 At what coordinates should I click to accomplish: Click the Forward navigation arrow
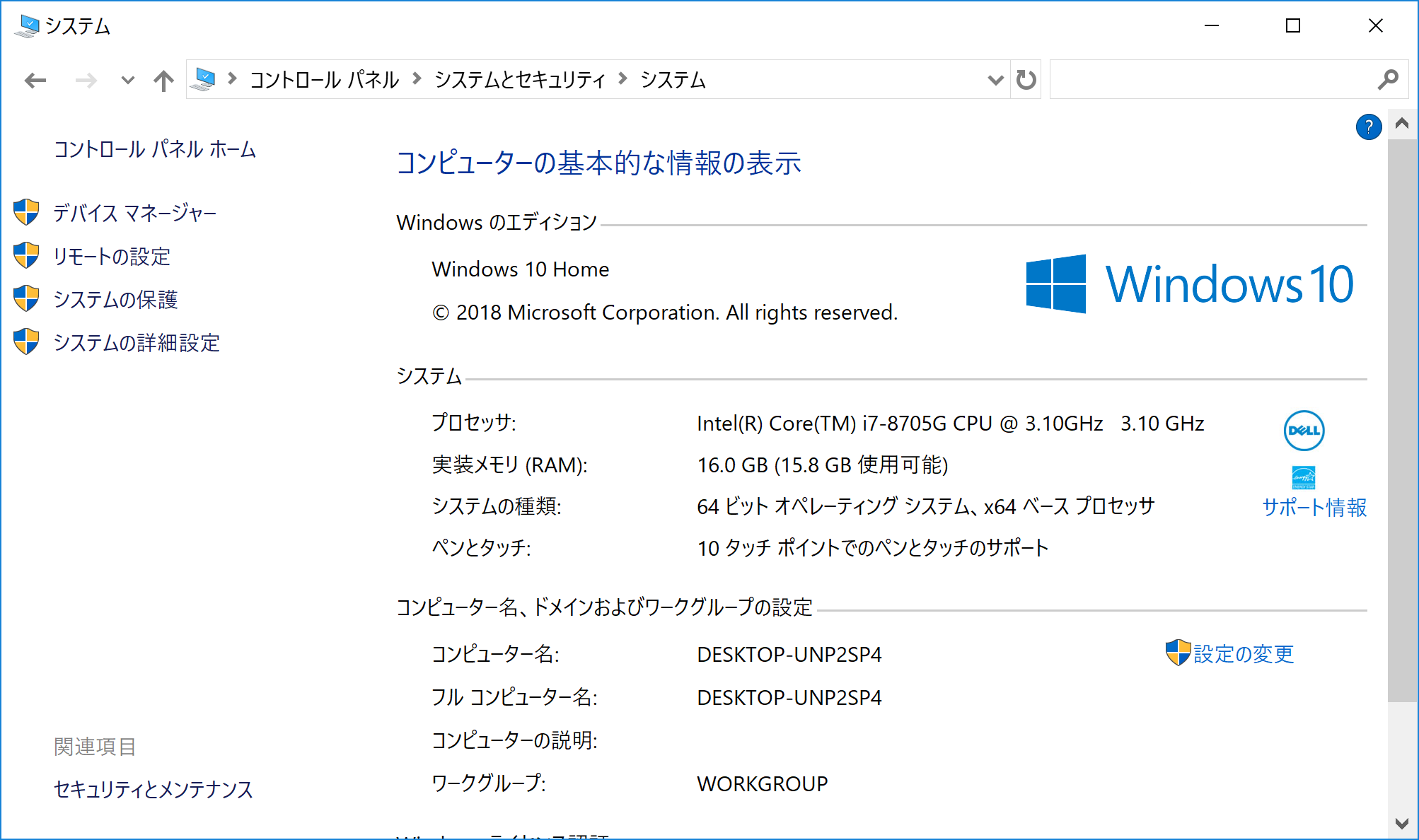click(86, 81)
